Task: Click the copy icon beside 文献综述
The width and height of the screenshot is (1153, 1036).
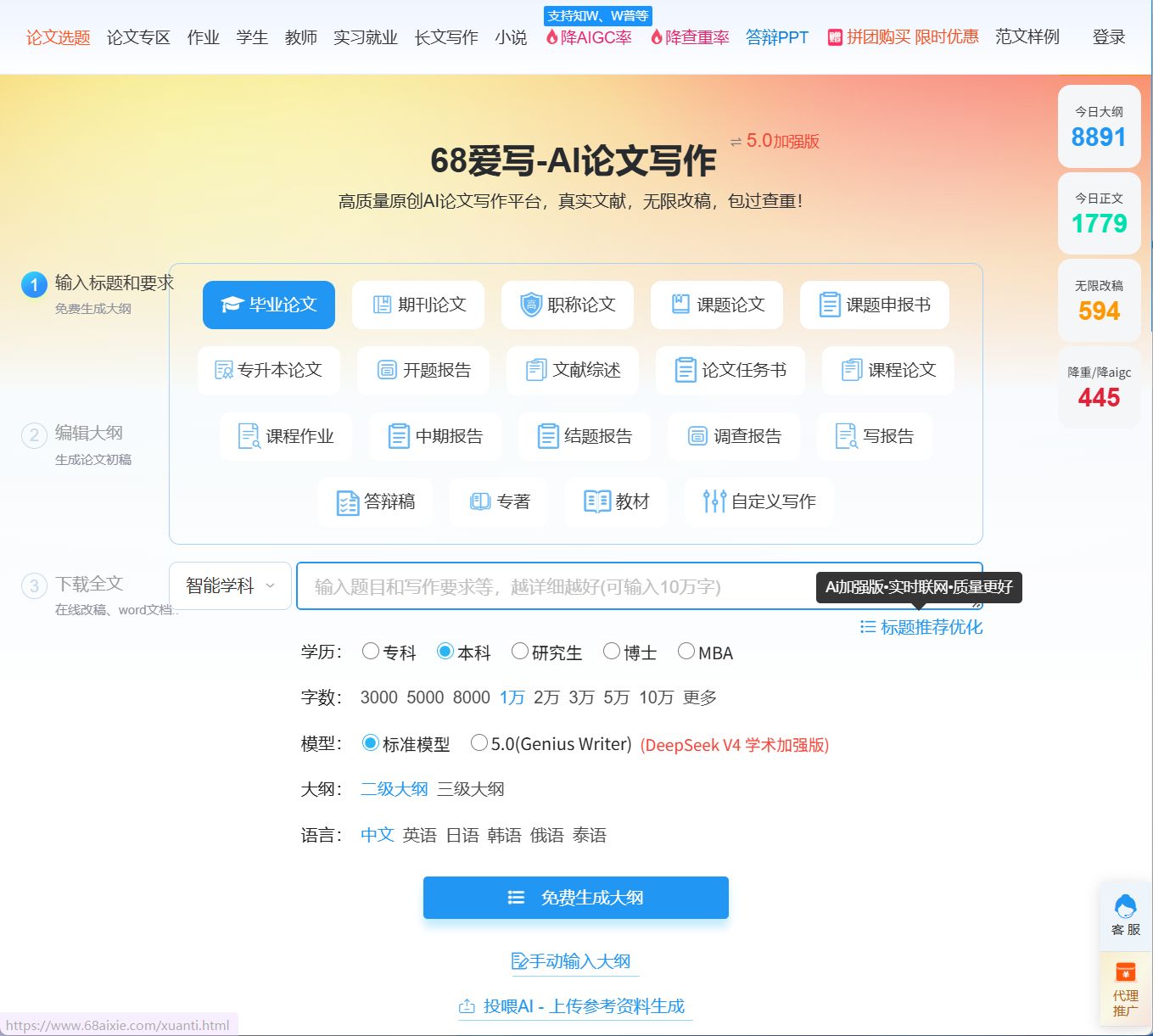Action: [x=536, y=370]
